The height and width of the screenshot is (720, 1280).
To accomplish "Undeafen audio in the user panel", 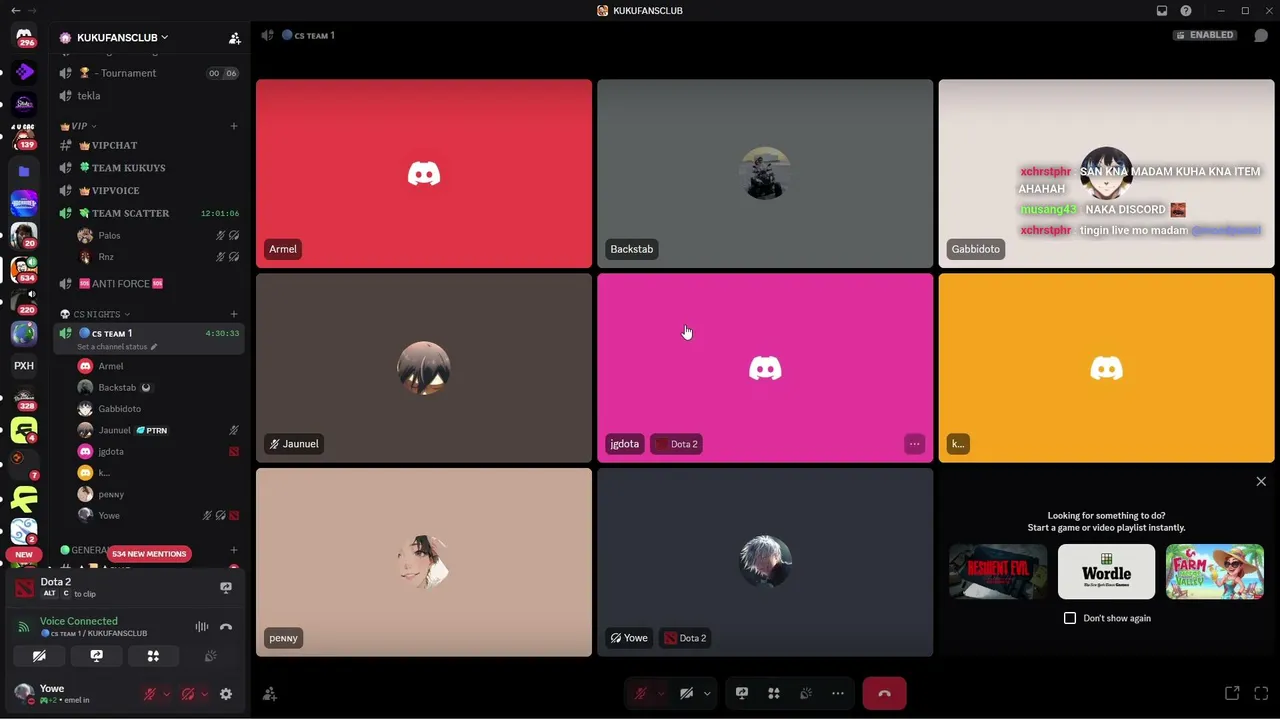I will (188, 694).
